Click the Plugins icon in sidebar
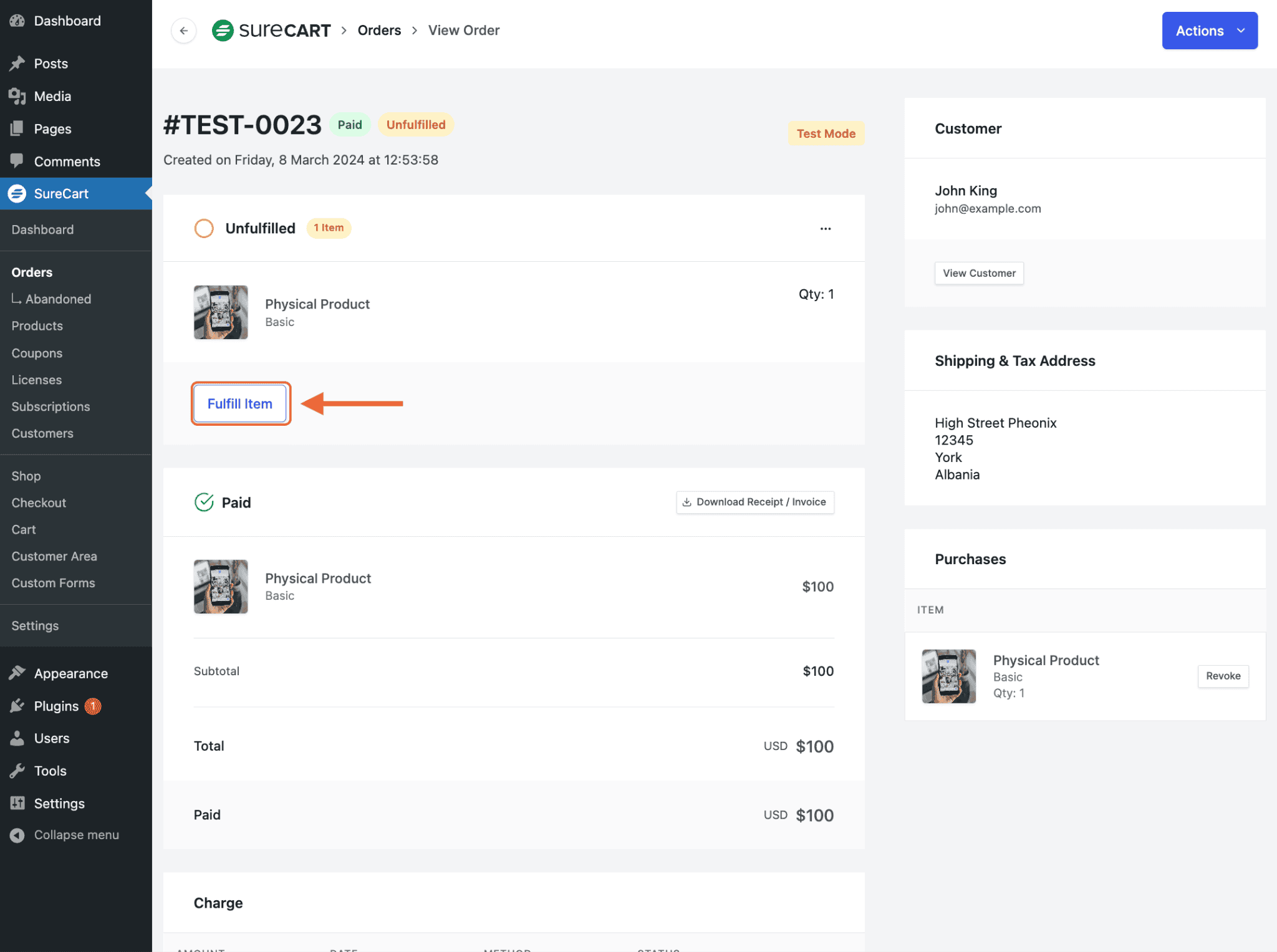 coord(17,706)
